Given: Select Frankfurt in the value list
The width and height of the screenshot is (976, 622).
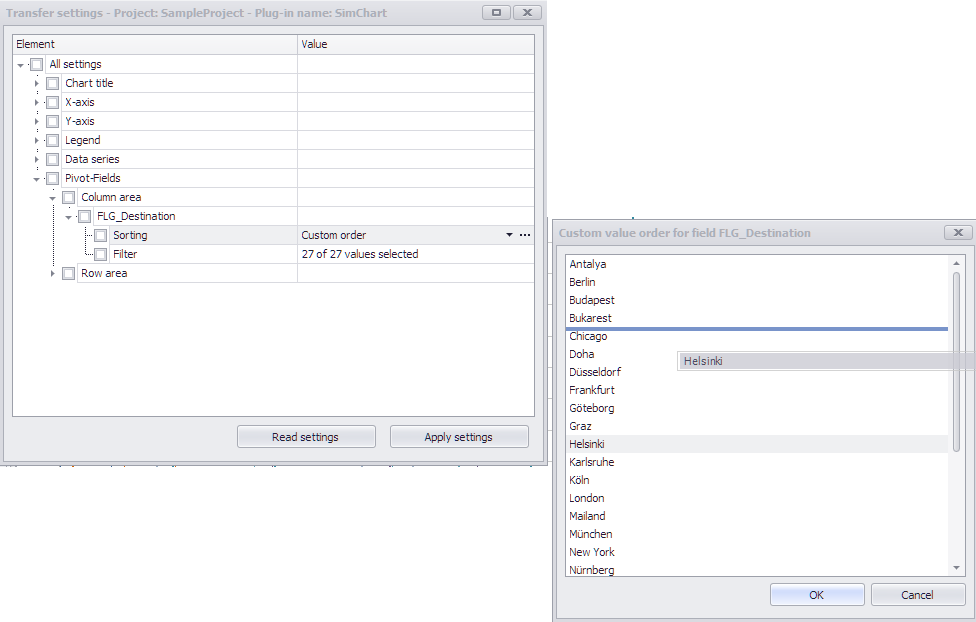Looking at the screenshot, I should coord(756,390).
